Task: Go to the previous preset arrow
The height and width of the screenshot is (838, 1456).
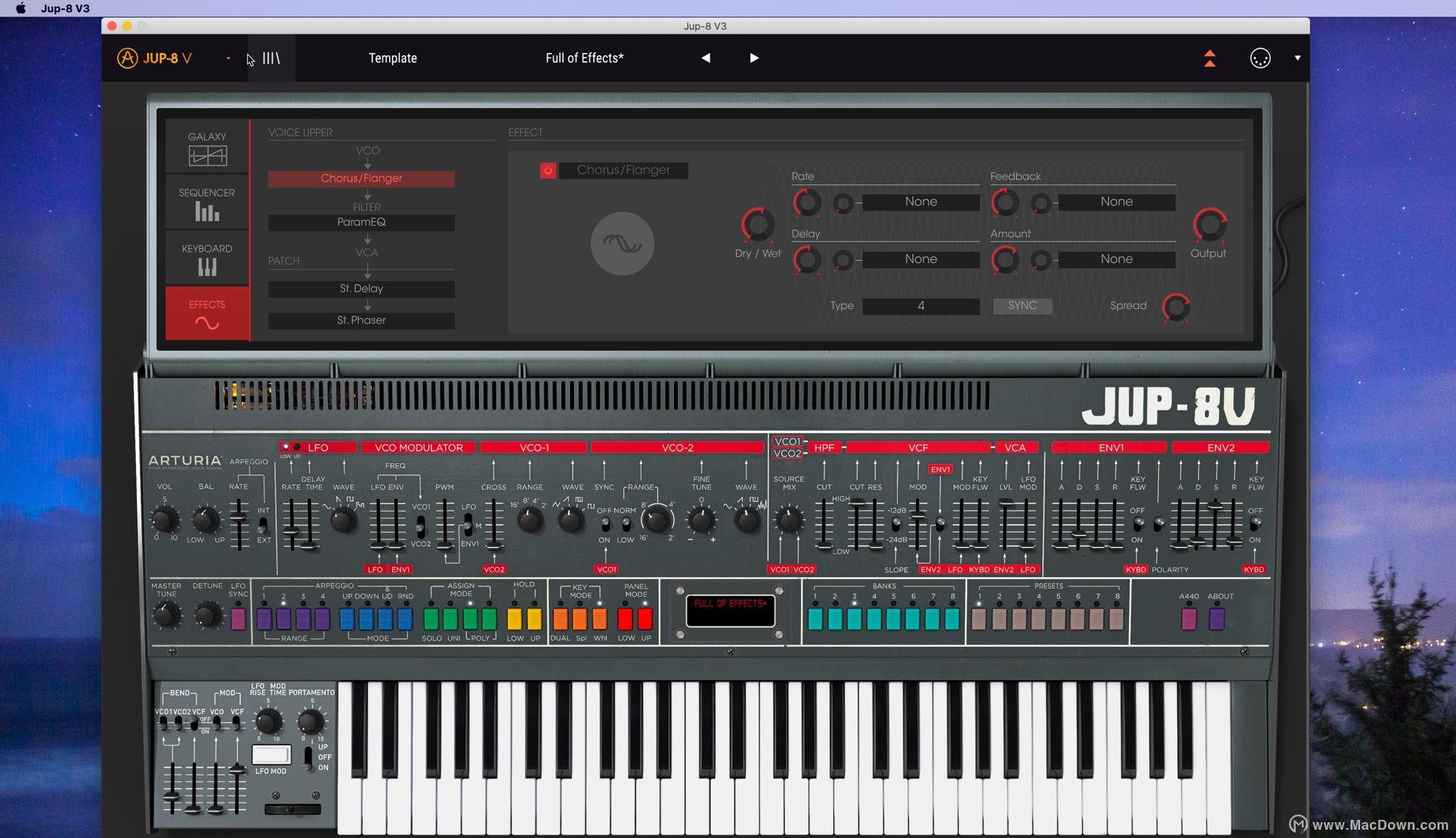Action: [x=706, y=58]
